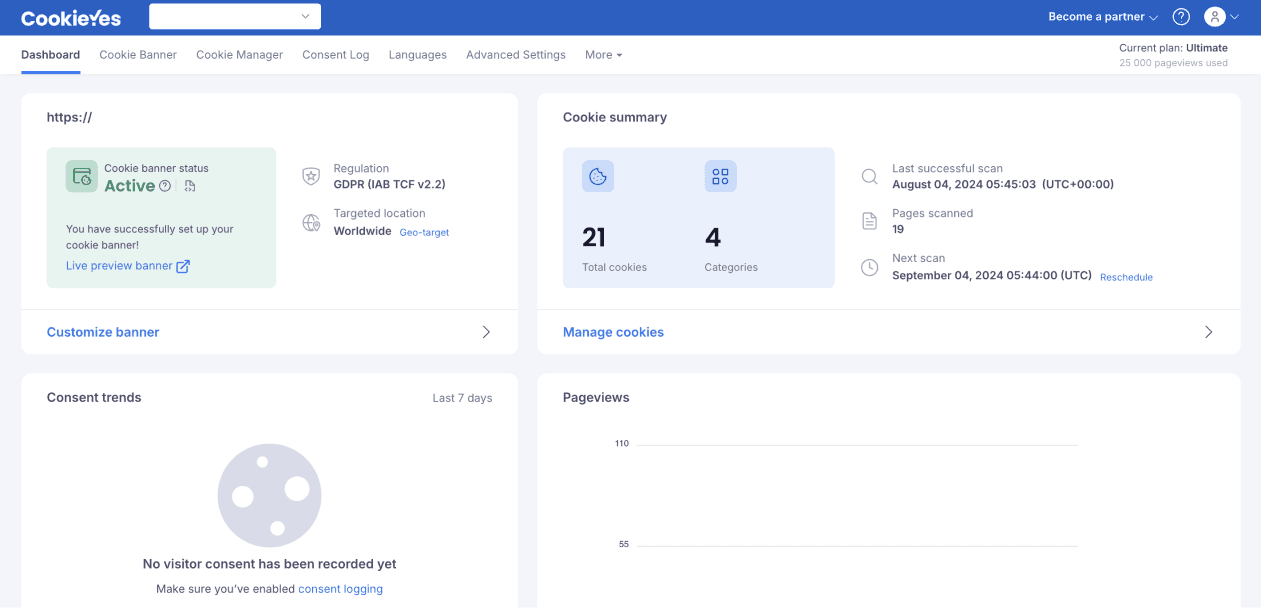Click the Pageviews heading
Screen dimensions: 1261x608
(x=596, y=398)
